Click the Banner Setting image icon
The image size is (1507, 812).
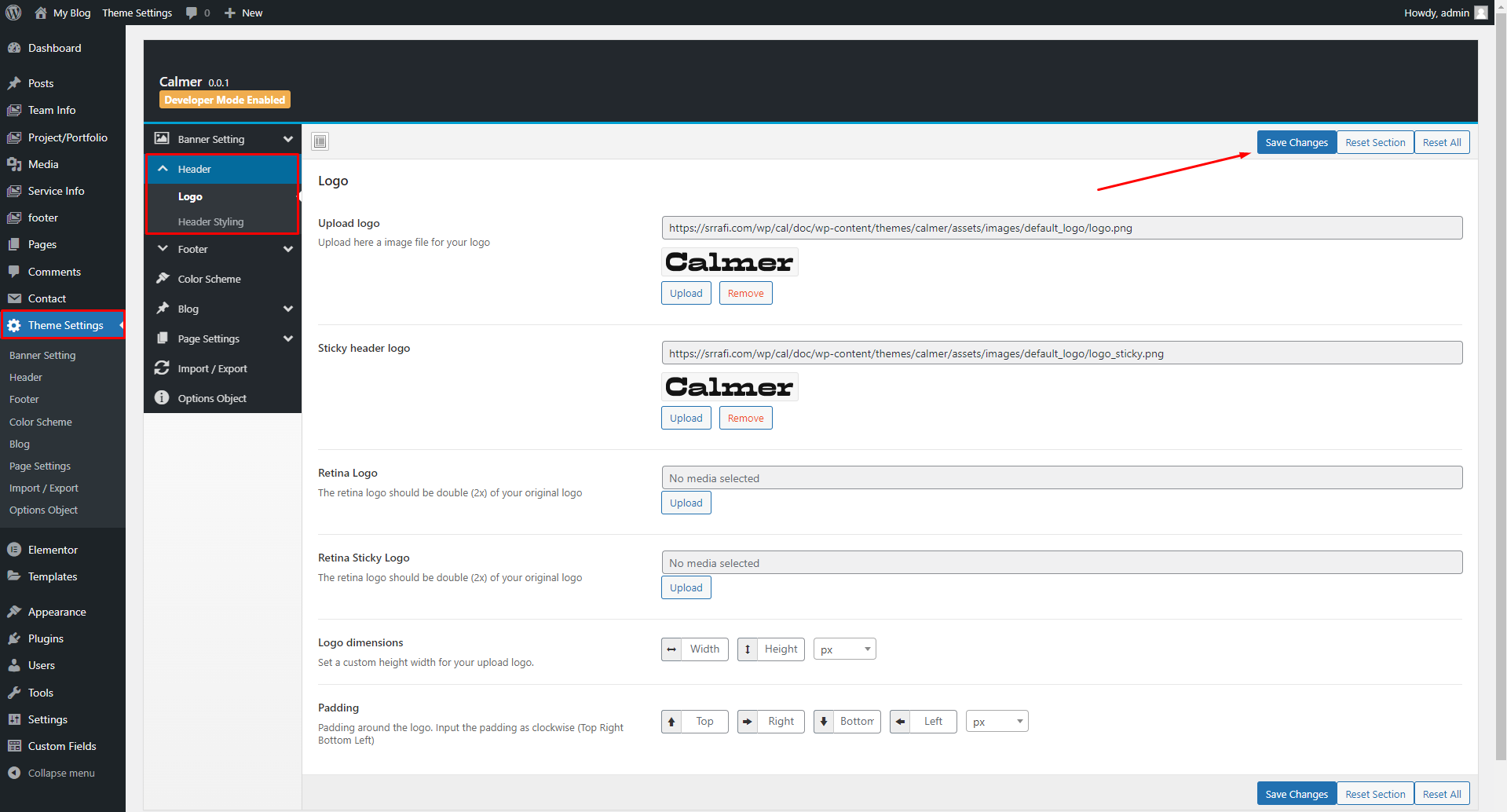point(162,138)
